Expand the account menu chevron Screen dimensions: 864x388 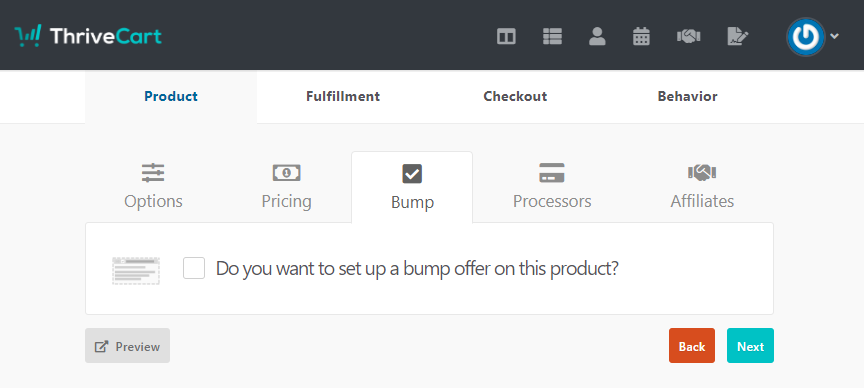(834, 36)
